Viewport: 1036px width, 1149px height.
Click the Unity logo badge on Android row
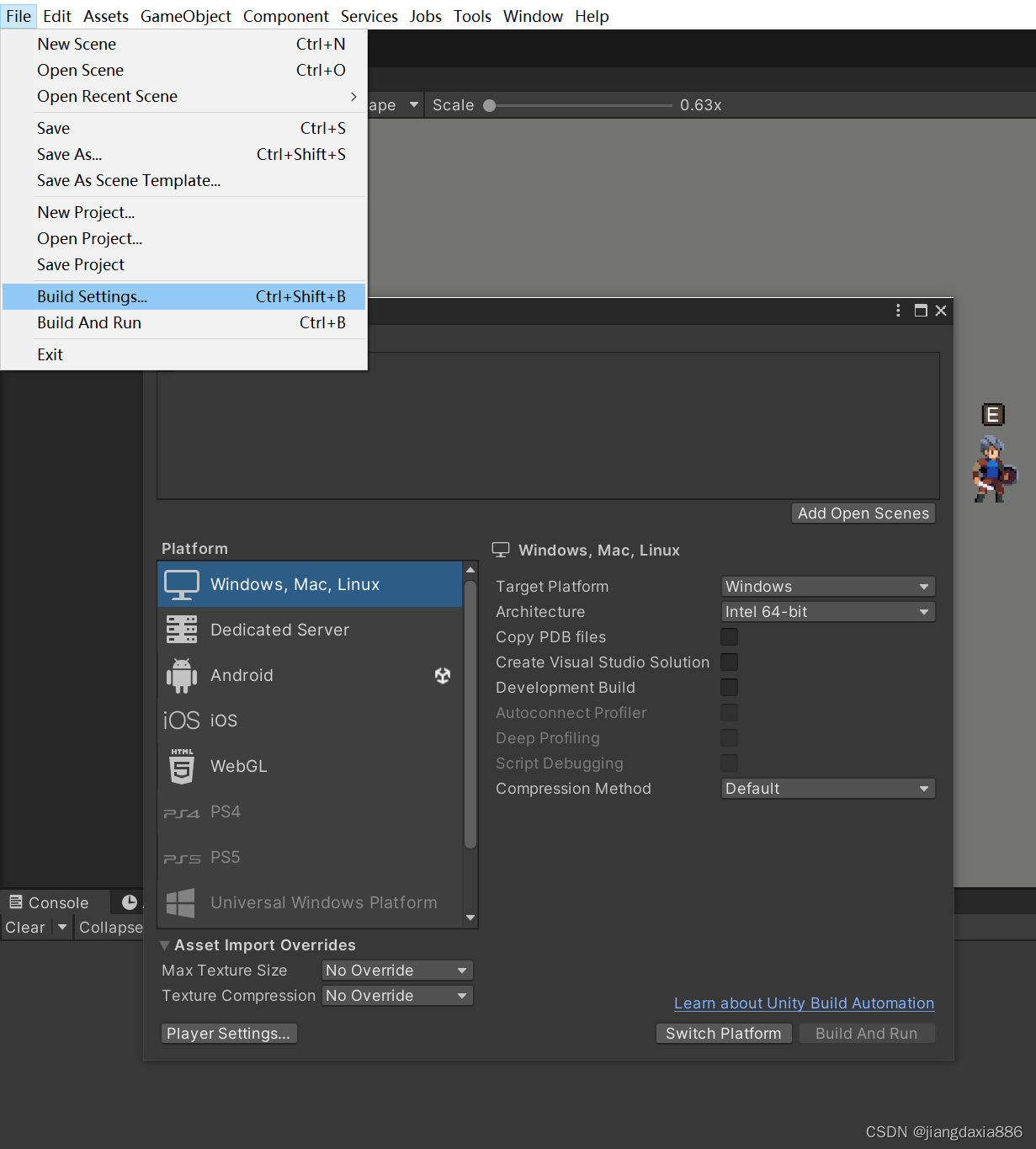click(x=443, y=675)
